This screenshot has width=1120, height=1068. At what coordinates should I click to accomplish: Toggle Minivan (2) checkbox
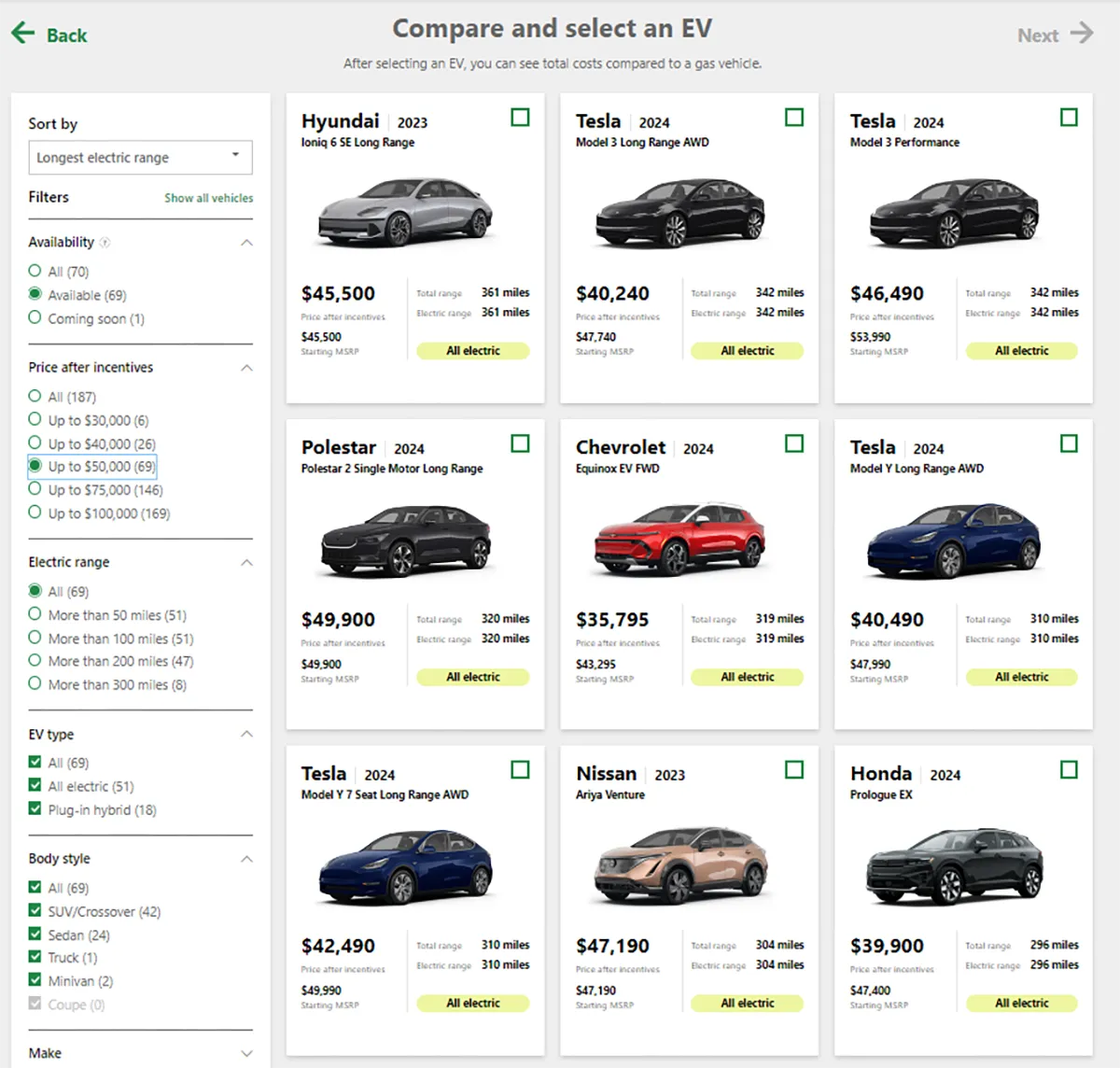[x=35, y=980]
